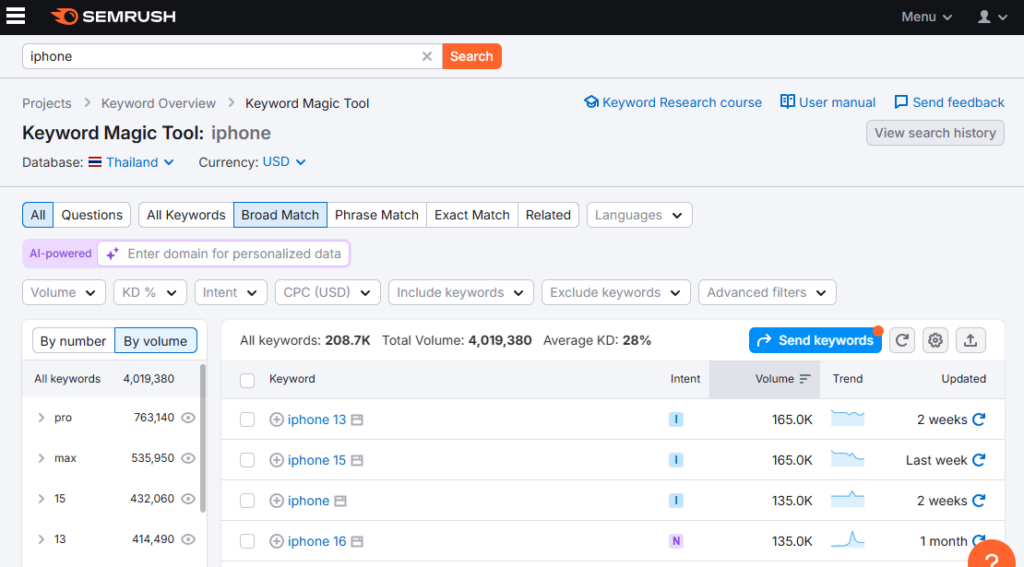View trend chart for iphone 13
This screenshot has height=567, width=1024.
coord(848,418)
